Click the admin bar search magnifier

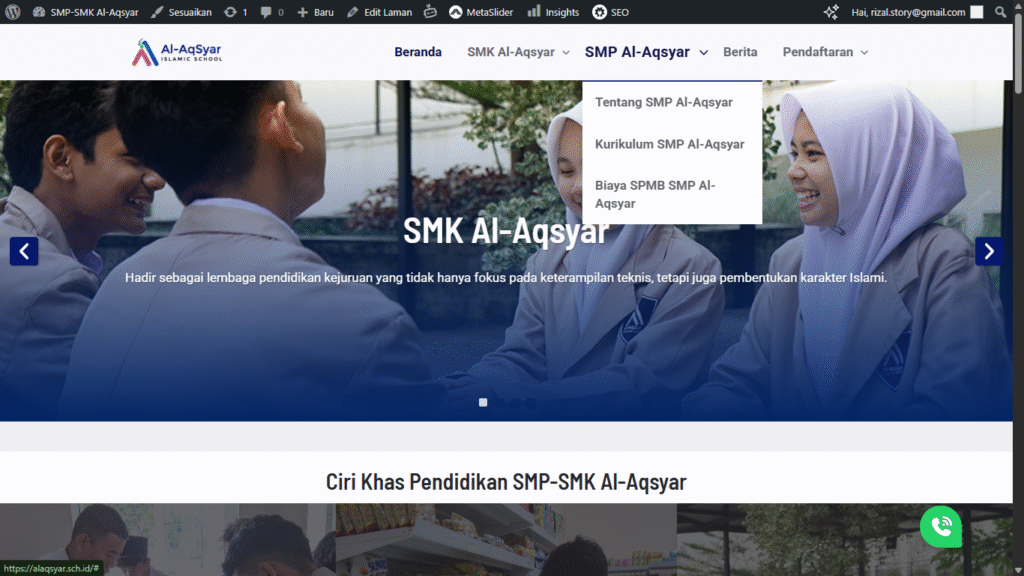tap(1002, 12)
